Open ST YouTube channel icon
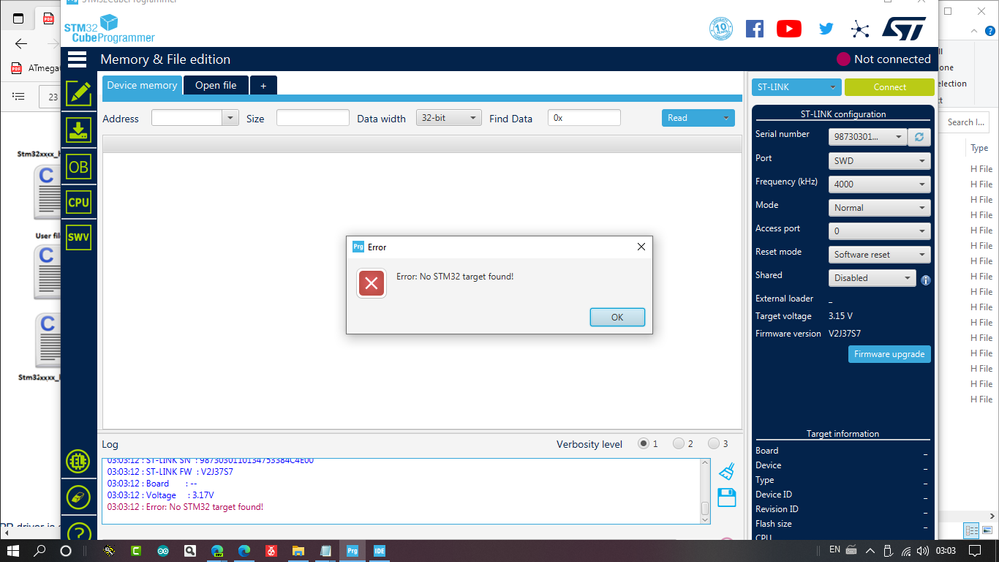The image size is (999, 562). coord(789,29)
